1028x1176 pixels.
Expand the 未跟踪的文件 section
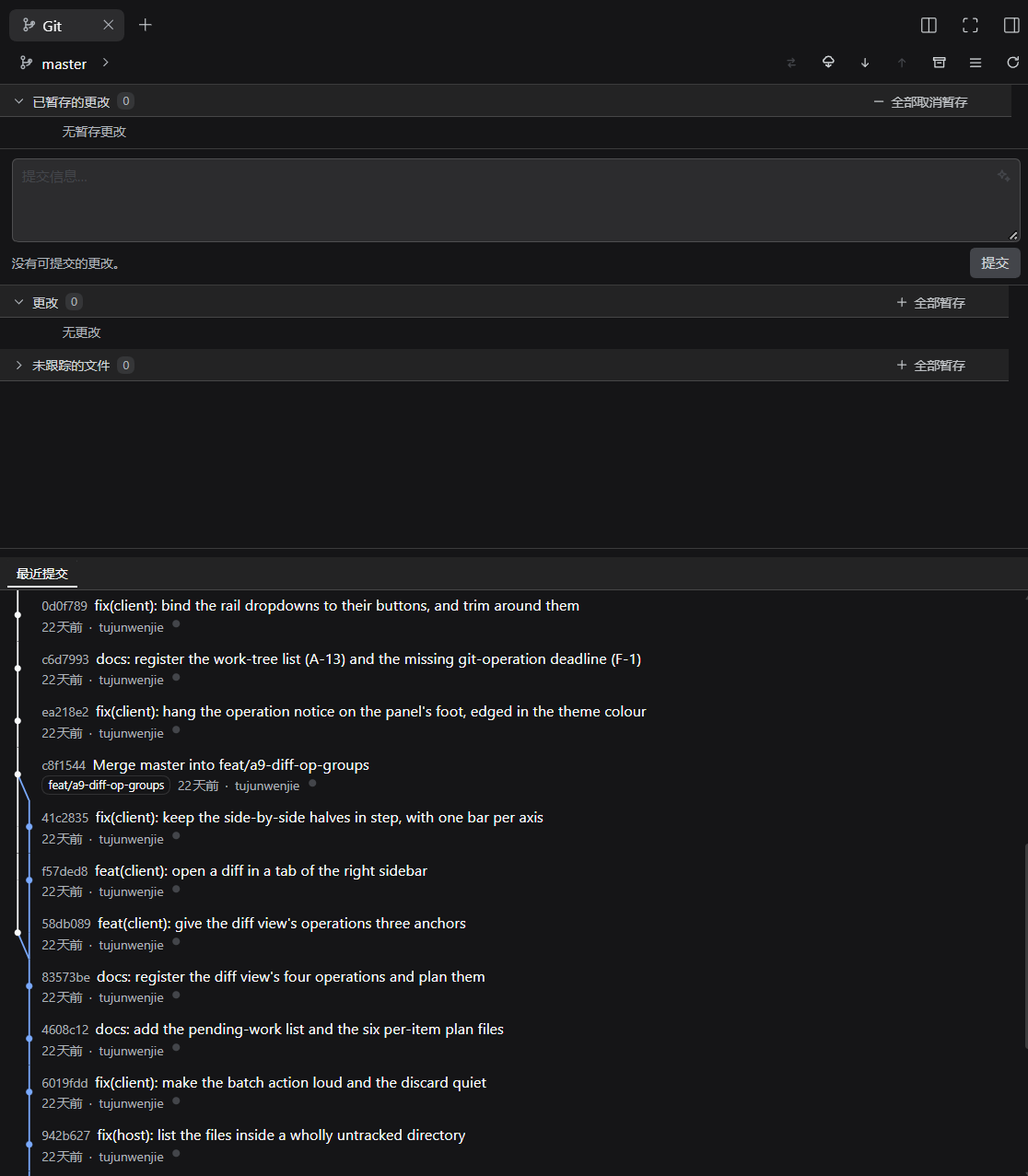pyautogui.click(x=18, y=366)
